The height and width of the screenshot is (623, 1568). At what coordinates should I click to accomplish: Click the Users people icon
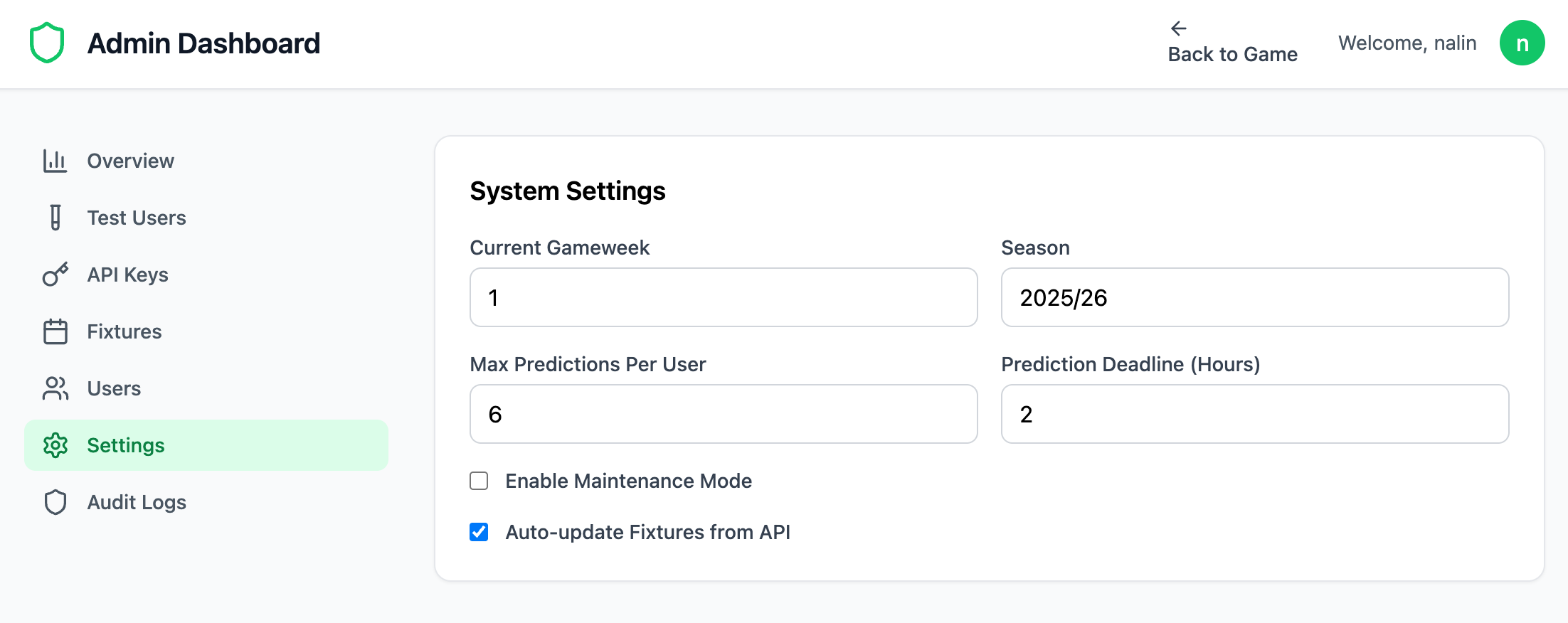55,388
